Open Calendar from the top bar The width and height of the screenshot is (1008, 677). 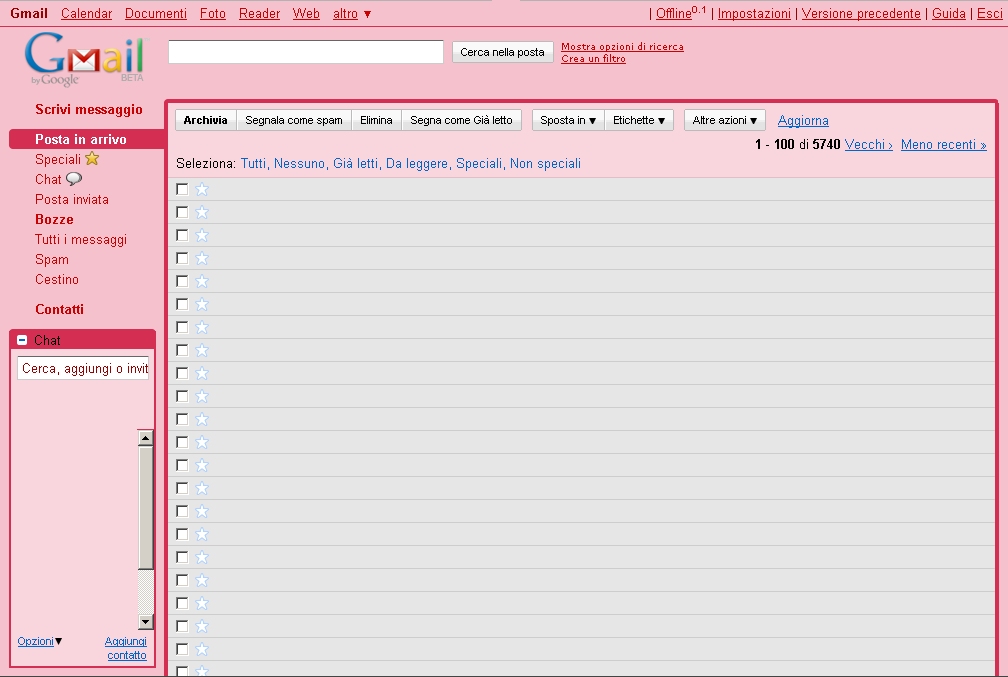click(x=86, y=14)
